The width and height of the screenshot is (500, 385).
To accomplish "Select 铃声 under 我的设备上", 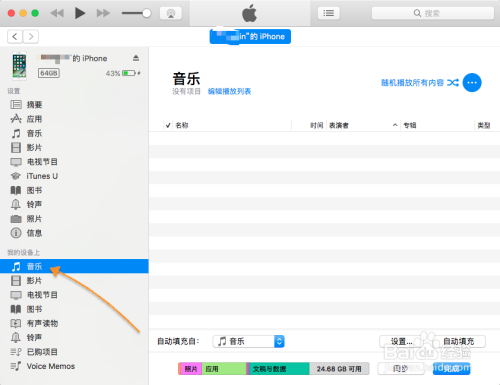I will pyautogui.click(x=74, y=338).
